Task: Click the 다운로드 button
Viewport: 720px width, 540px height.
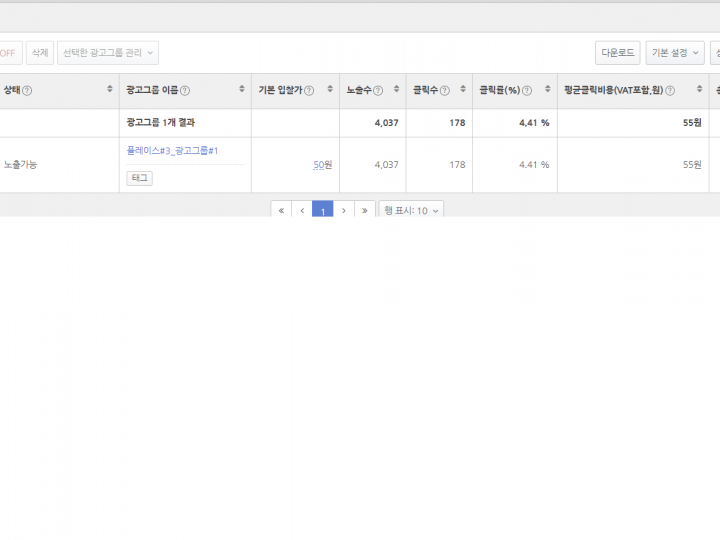Action: [617, 53]
